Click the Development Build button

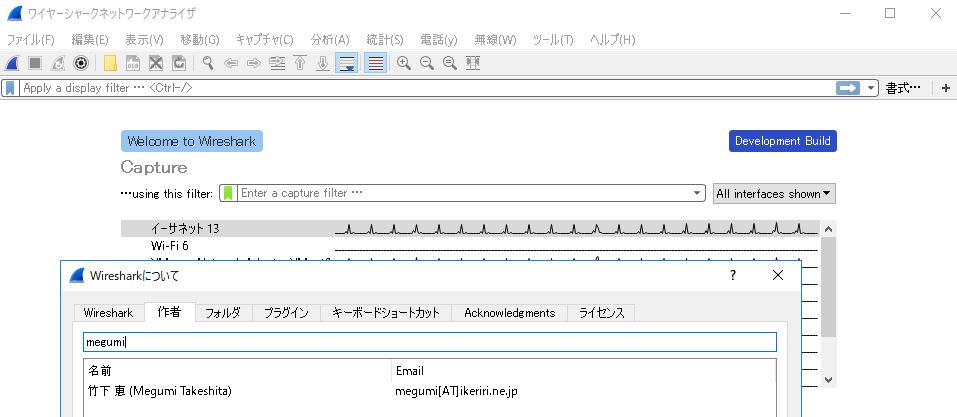[782, 141]
